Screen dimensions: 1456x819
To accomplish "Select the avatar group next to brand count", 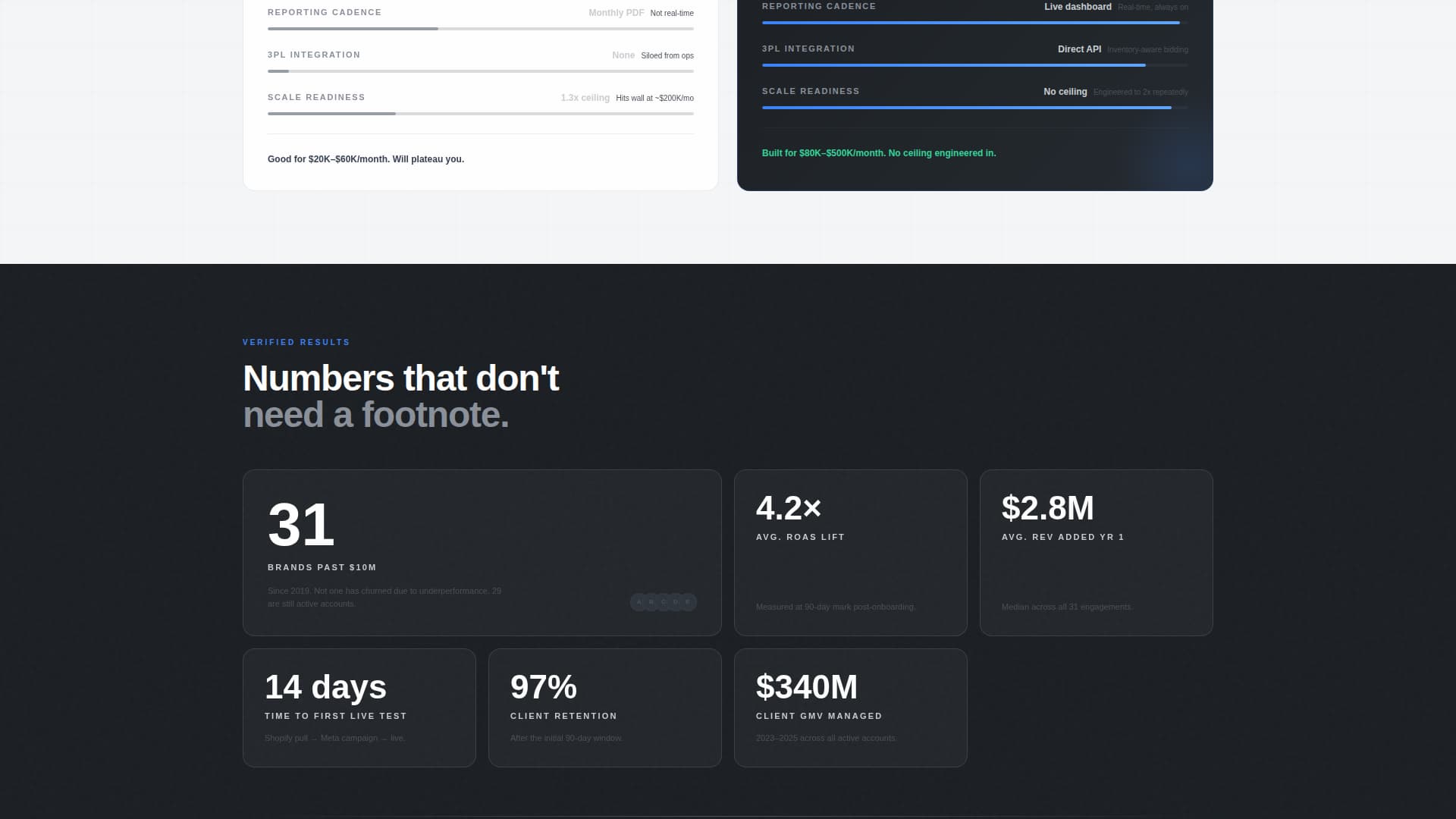I will (664, 602).
